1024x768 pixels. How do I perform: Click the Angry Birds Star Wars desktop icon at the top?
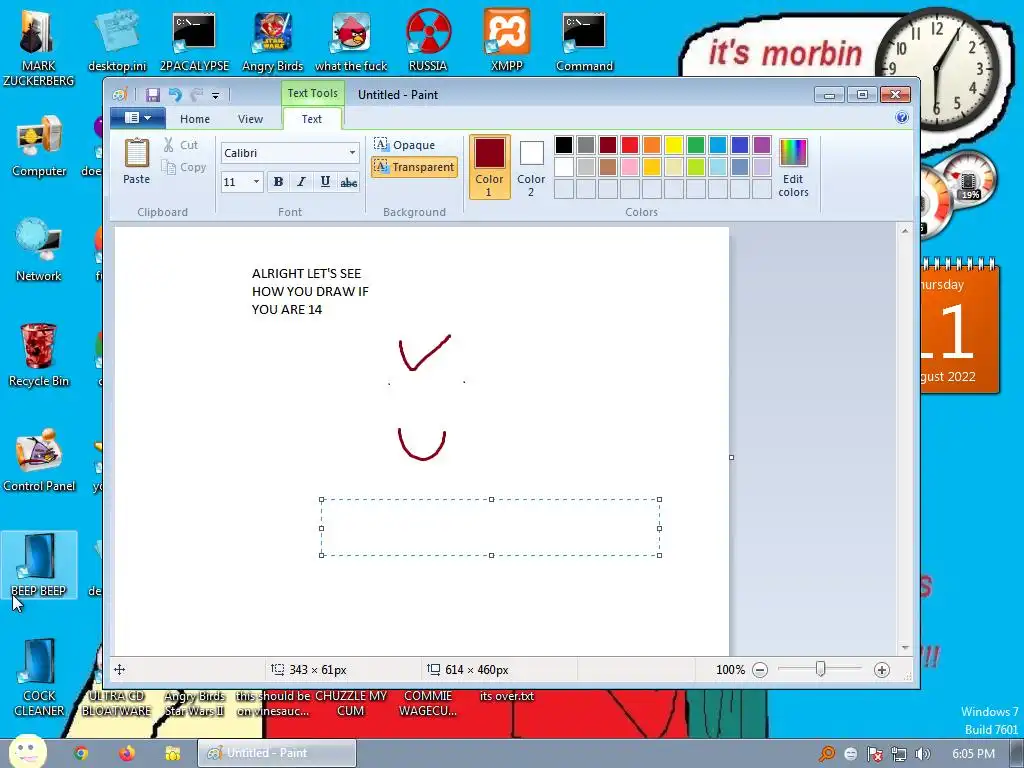coord(272,40)
